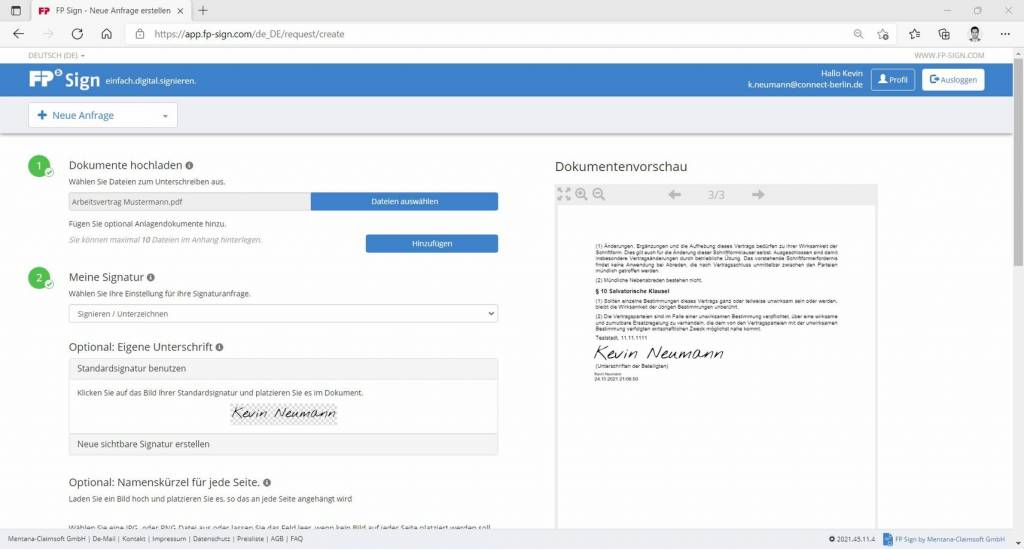The height and width of the screenshot is (549, 1024).
Task: Zoom out of the document preview
Action: pos(599,194)
